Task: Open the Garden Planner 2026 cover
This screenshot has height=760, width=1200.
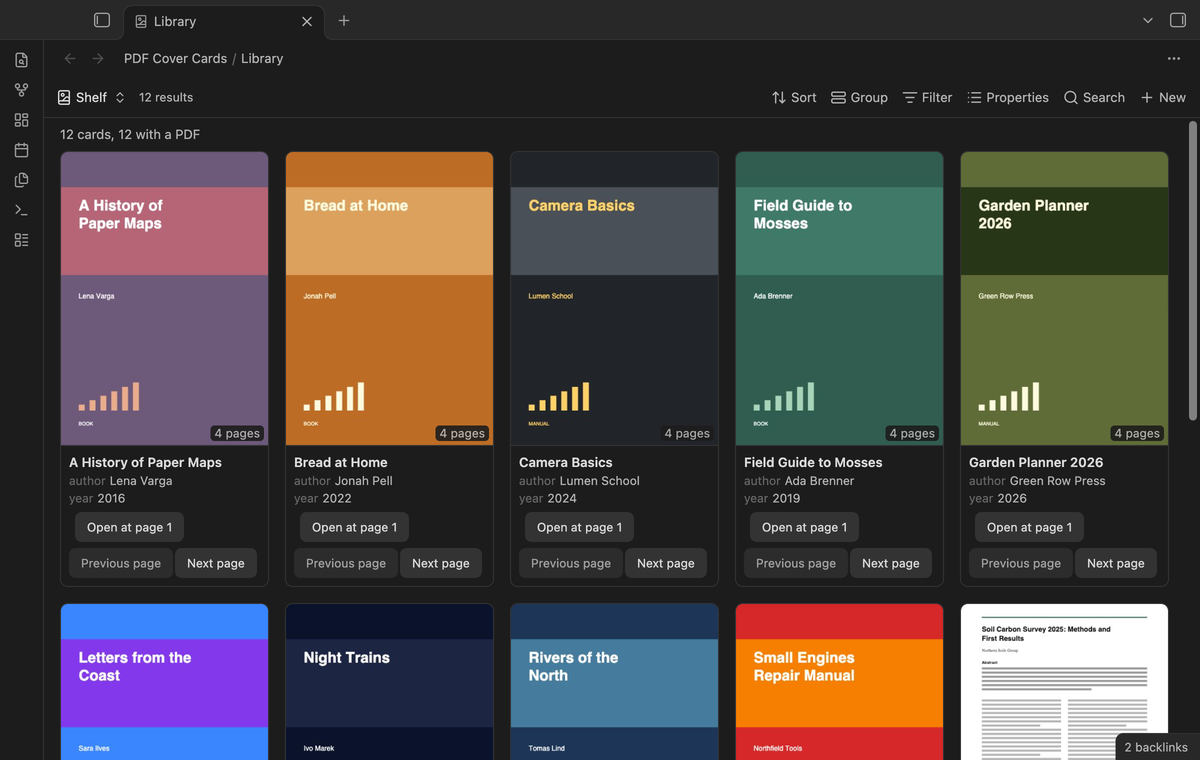Action: 1064,298
